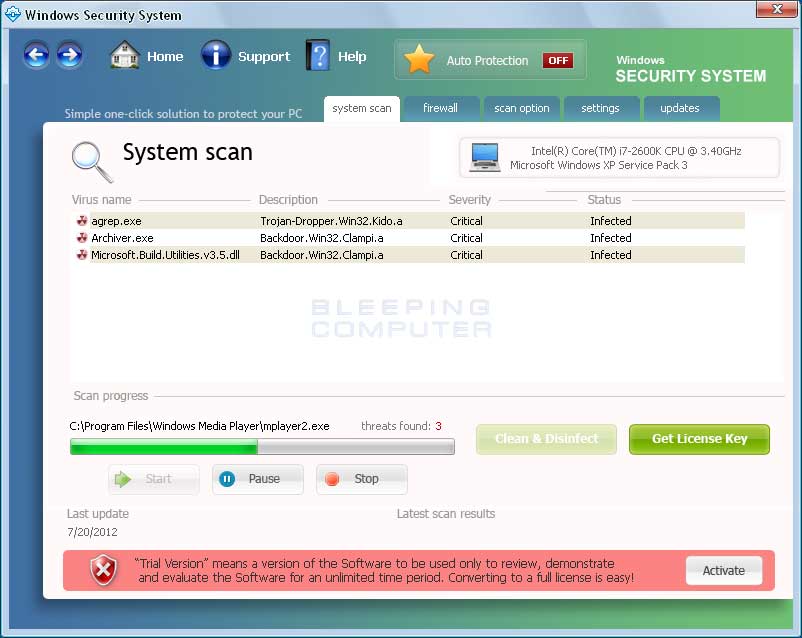Click Backdoor.Win32.Clampi.a in the Archiver.exe row
The width and height of the screenshot is (802, 638).
[x=322, y=238]
